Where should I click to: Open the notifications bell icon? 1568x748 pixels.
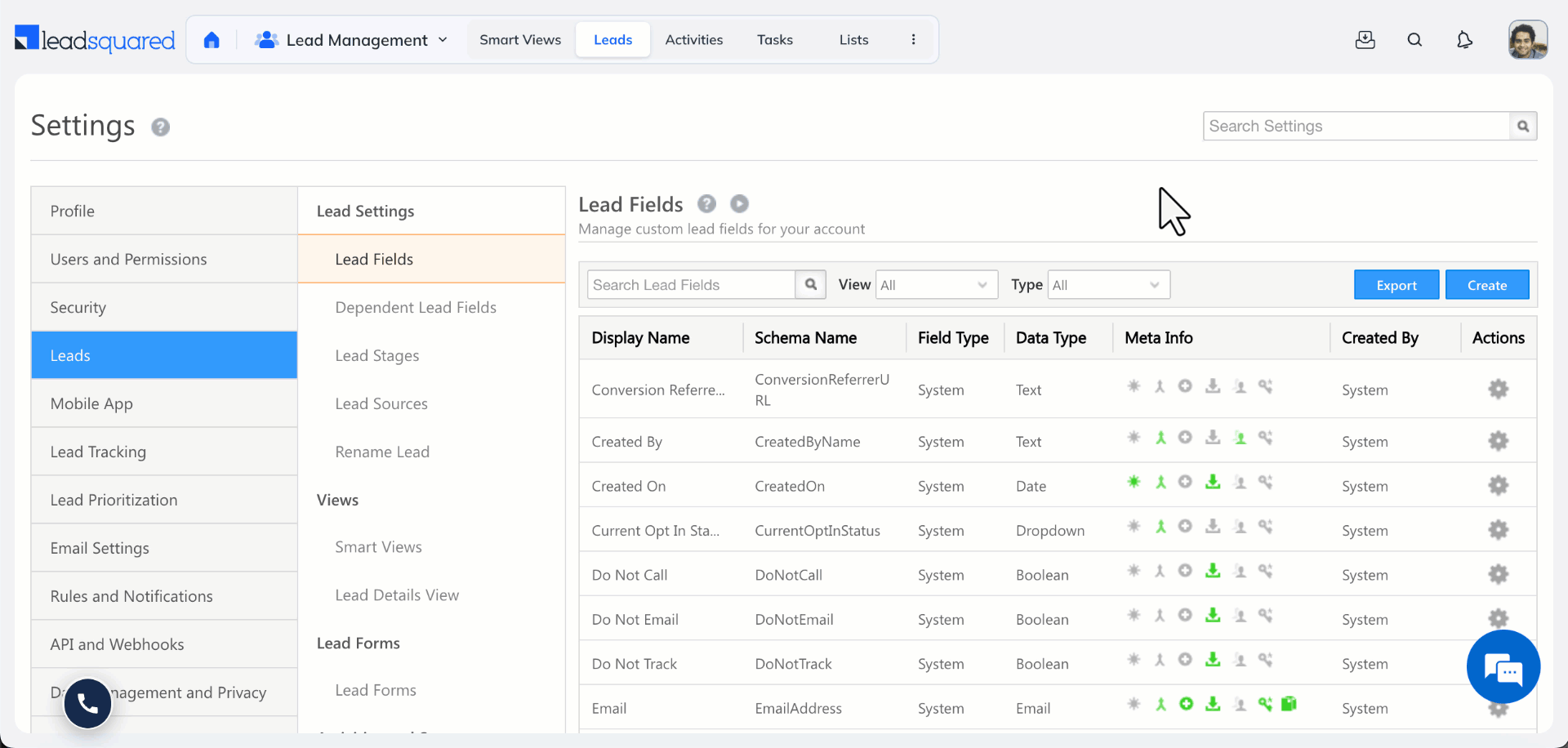coord(1464,39)
